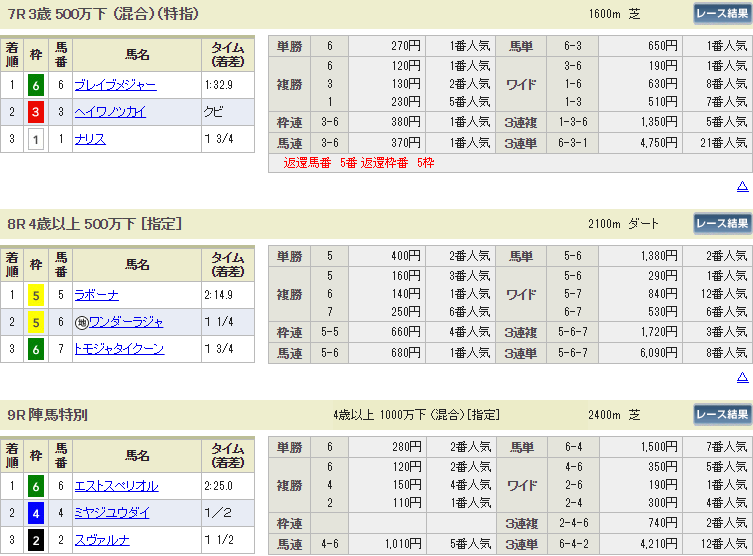Click the クビ margin for ヘイワノツカイ

click(213, 112)
